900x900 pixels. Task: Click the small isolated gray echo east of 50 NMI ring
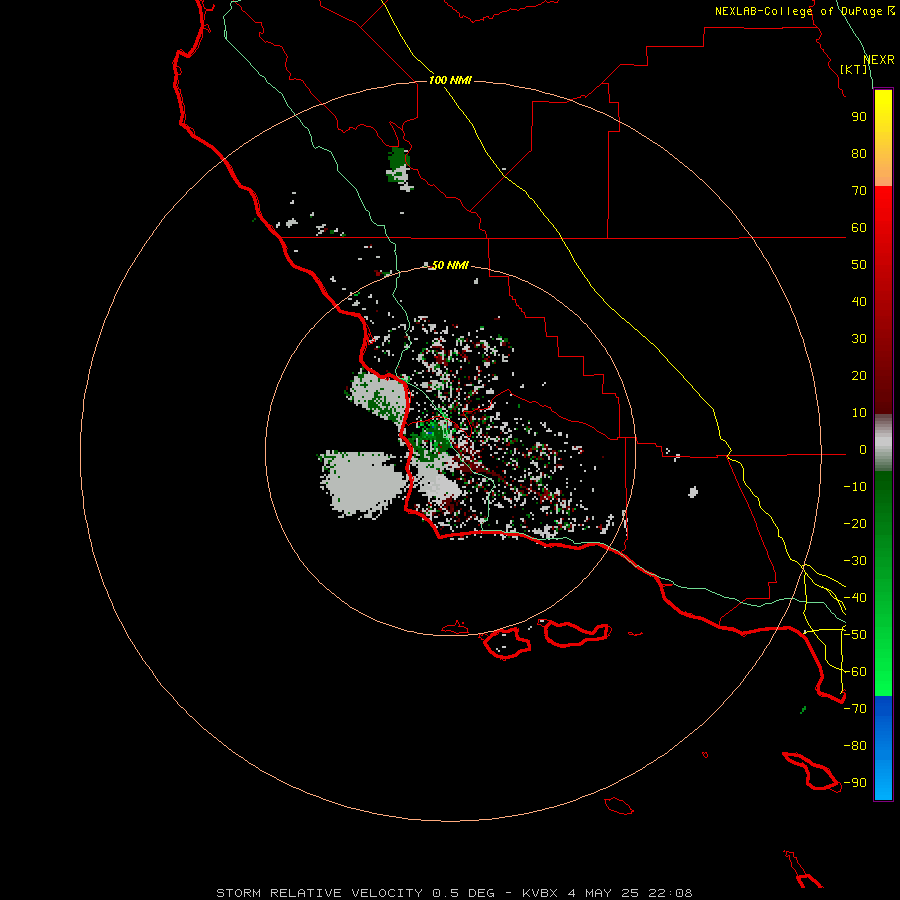coord(693,492)
